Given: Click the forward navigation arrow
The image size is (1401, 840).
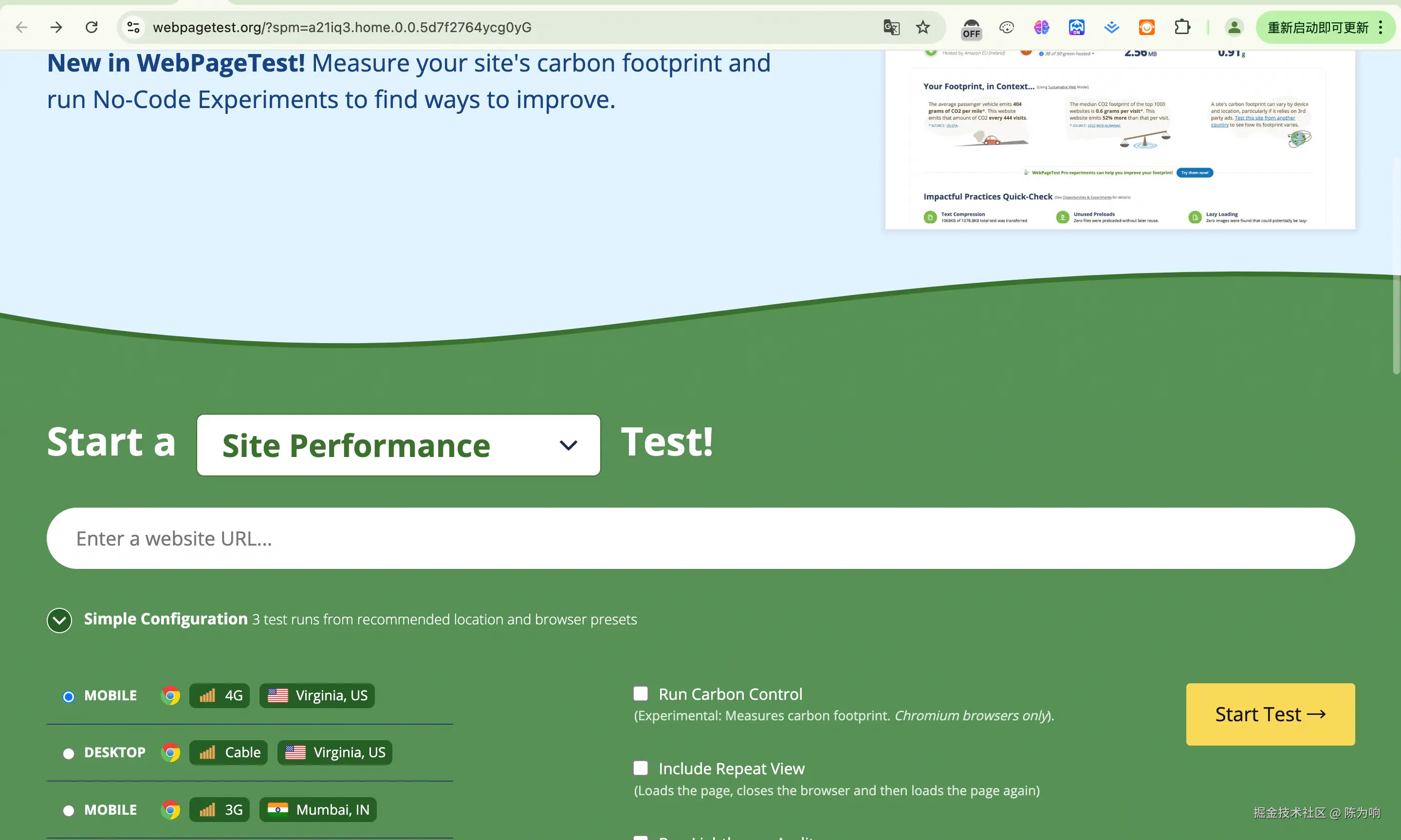Looking at the screenshot, I should (56, 27).
